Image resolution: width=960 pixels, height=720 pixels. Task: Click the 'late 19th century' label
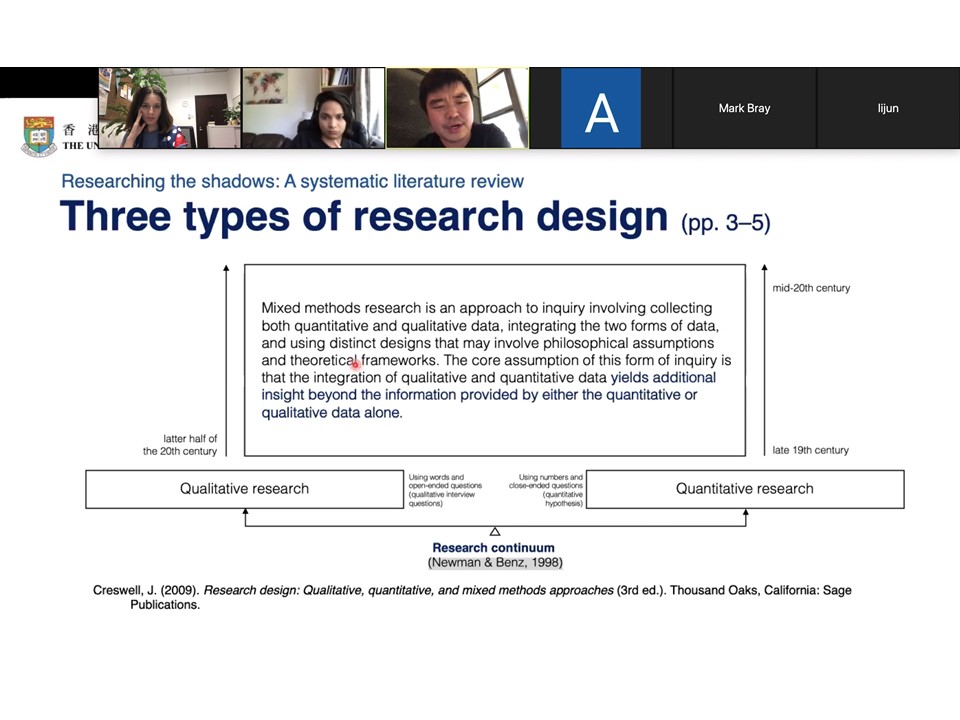(811, 450)
